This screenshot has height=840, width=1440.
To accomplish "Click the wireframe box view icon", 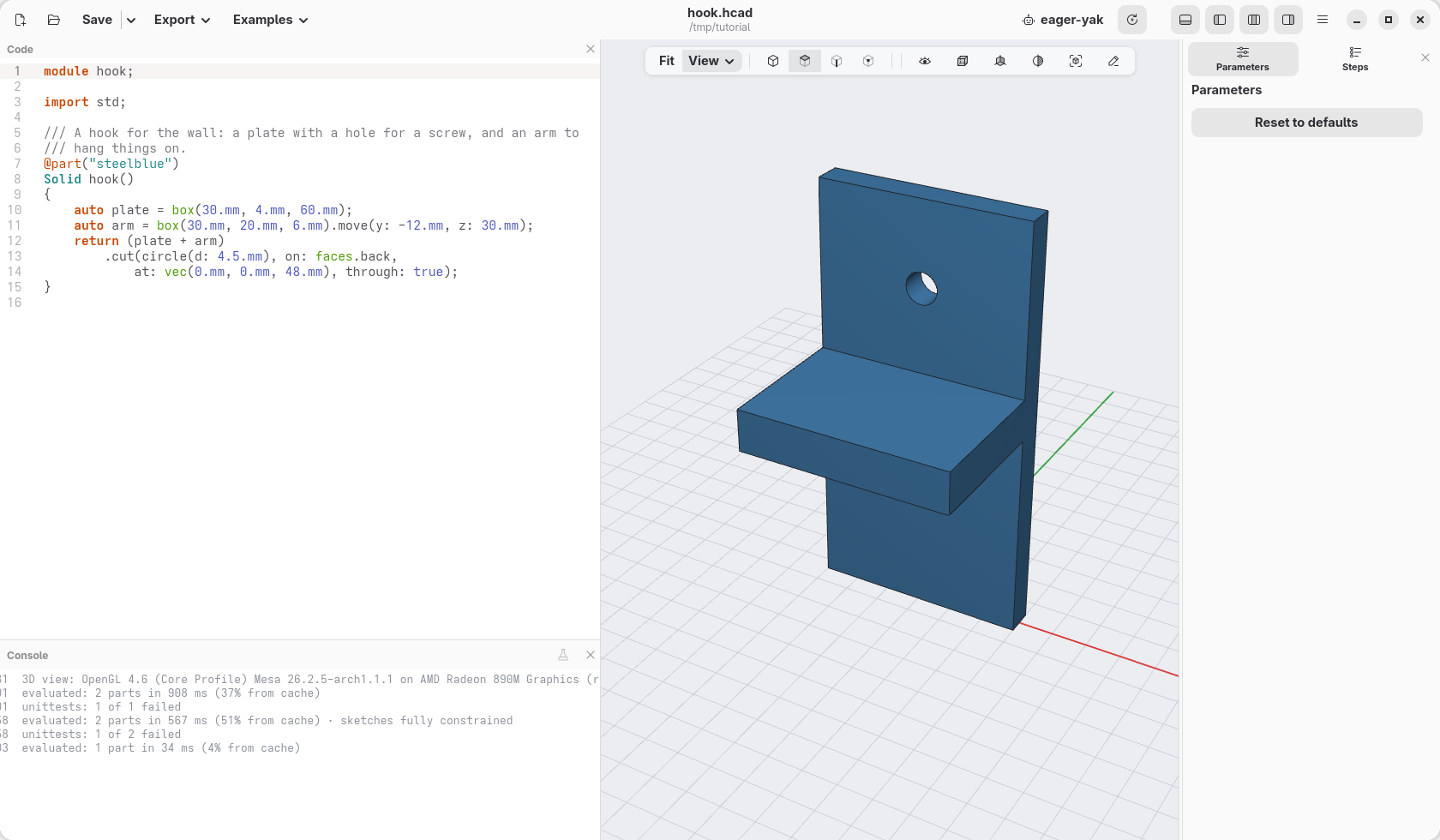I will click(963, 61).
